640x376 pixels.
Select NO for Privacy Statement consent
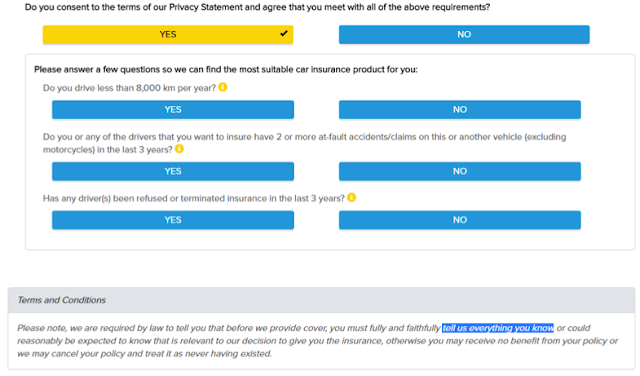tap(464, 34)
